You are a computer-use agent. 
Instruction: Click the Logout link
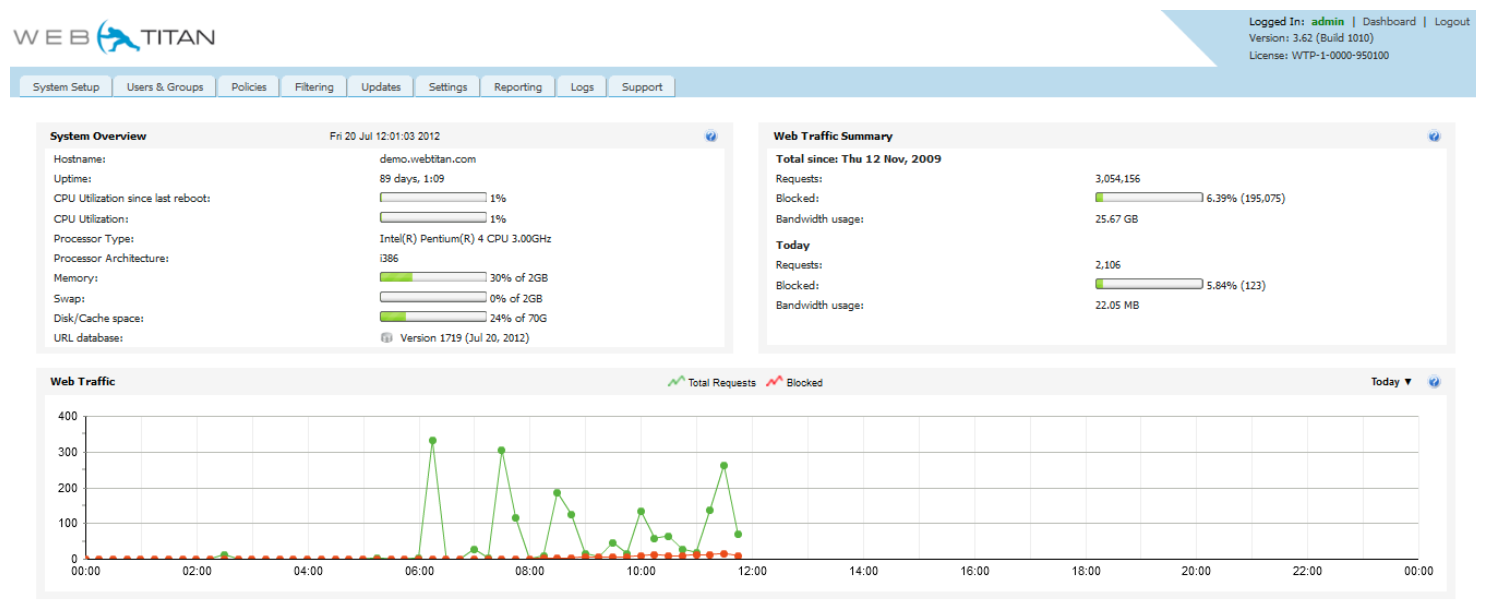pos(1452,21)
